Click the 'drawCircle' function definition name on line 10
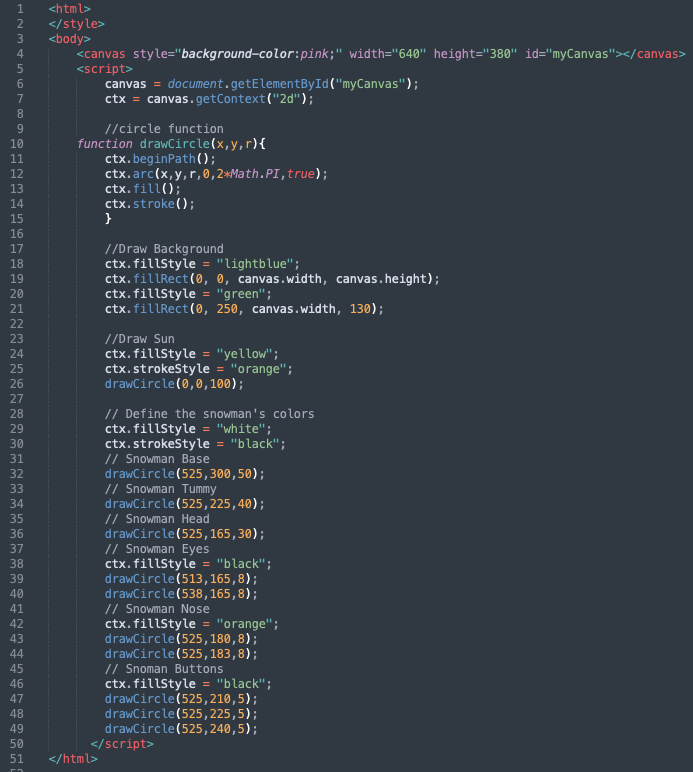Screen dimensions: 693x772 coord(175,144)
